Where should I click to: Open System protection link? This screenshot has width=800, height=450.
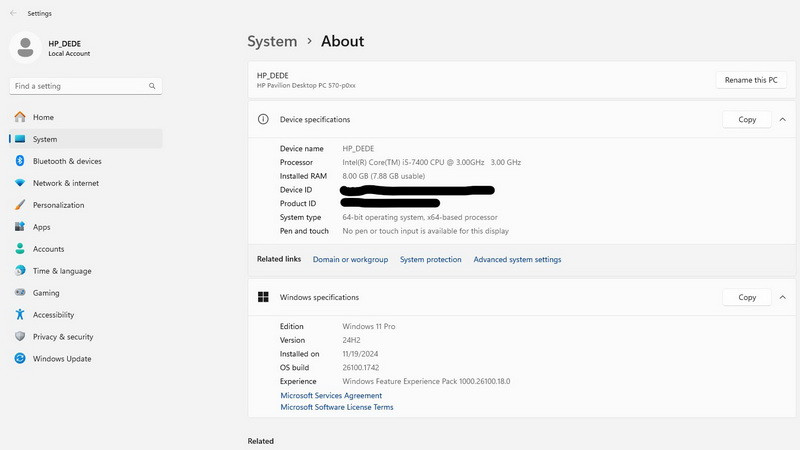430,259
